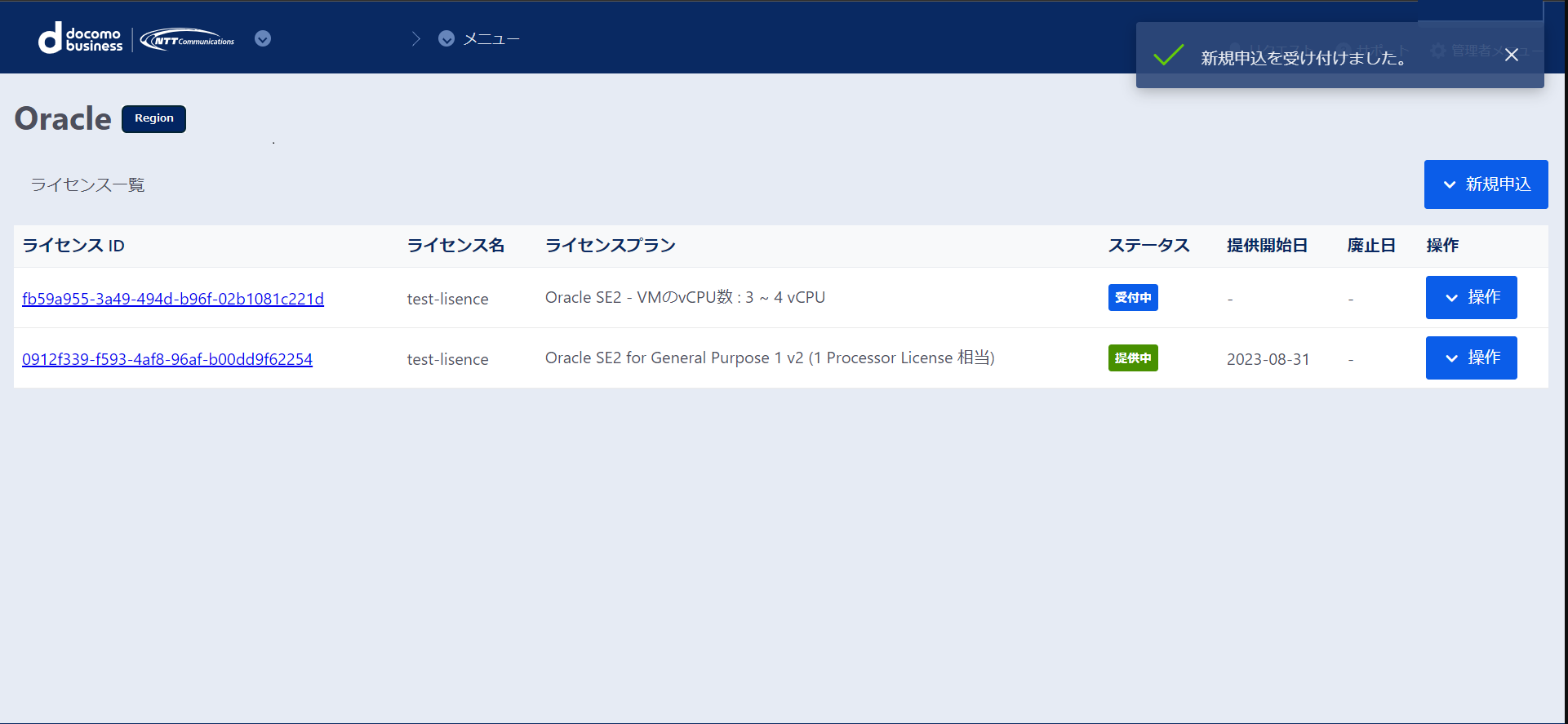The image size is (1568, 724).
Task: Click the green checkmark in notification
Action: (1169, 55)
